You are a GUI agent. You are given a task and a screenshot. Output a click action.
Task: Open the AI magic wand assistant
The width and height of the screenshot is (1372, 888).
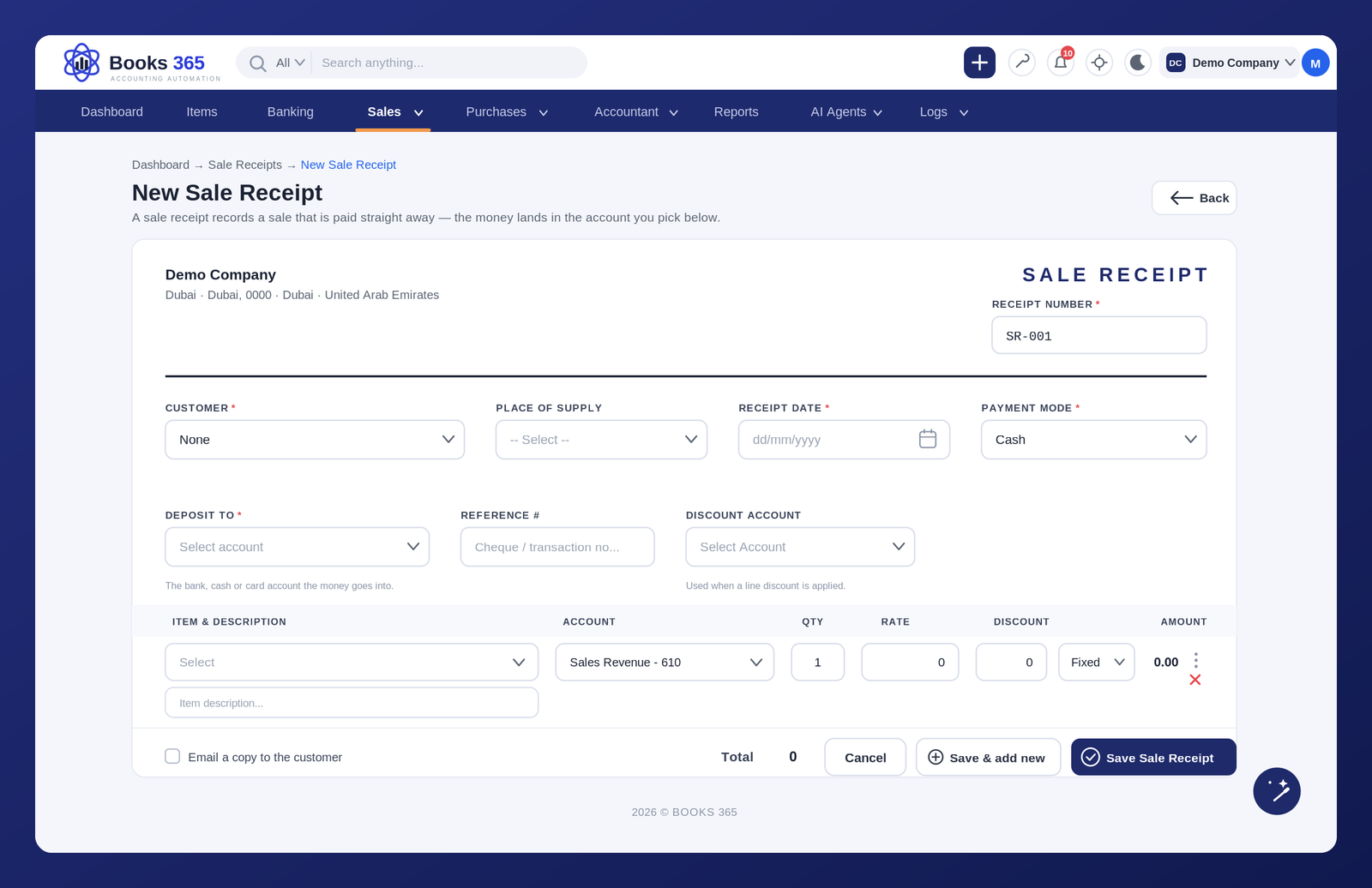click(1277, 791)
